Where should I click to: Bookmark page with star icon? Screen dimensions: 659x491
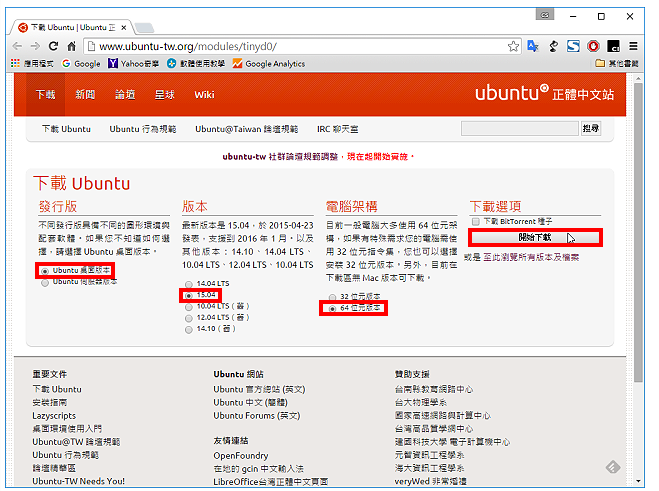click(513, 46)
